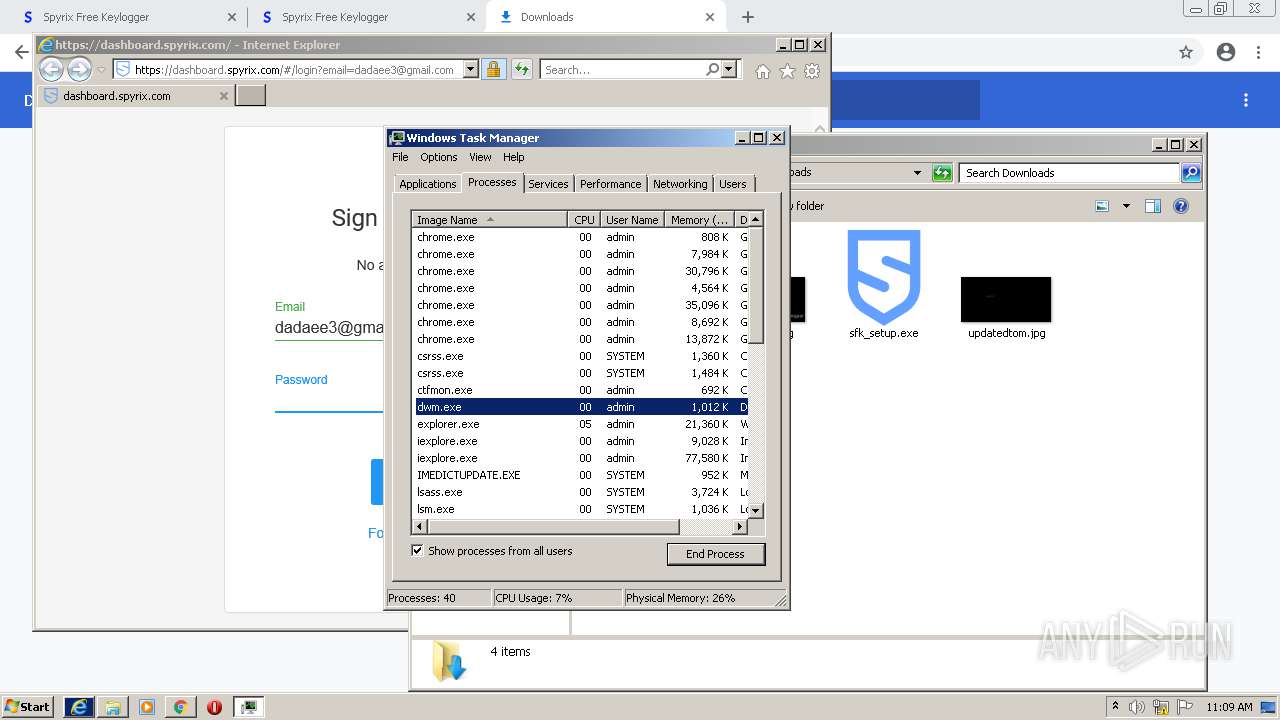Click Explorer change view icon
The image size is (1280, 720).
(1102, 206)
